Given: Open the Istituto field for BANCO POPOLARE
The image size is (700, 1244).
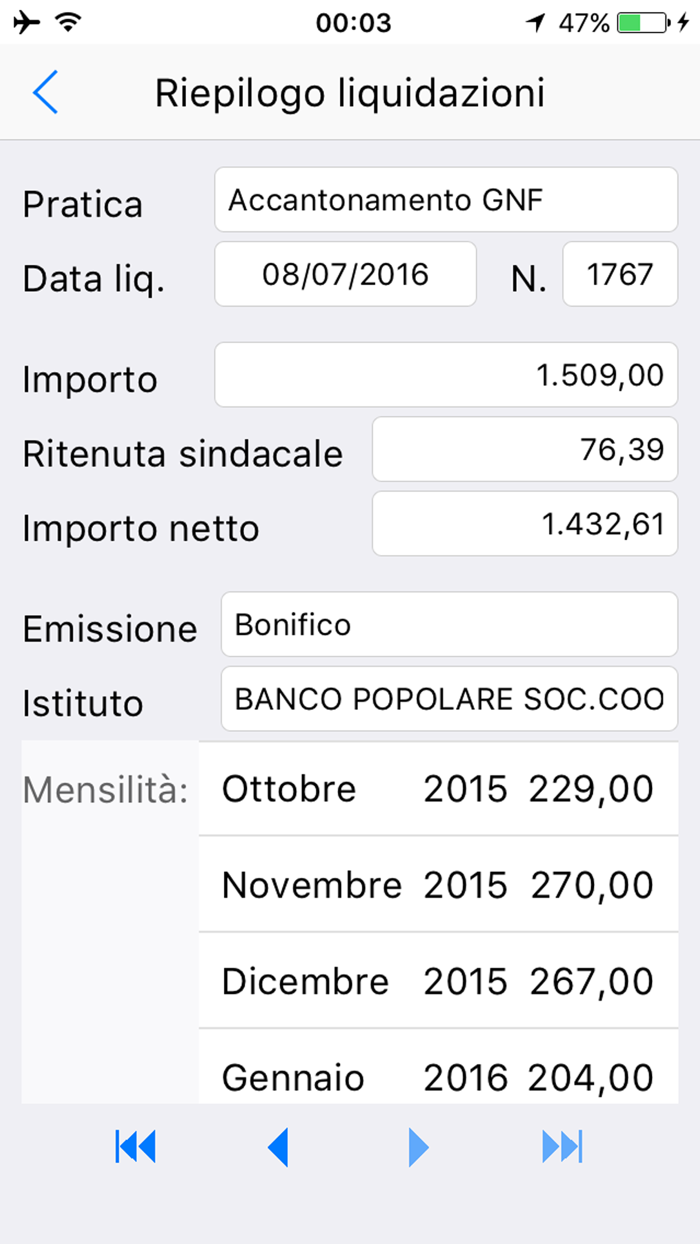Looking at the screenshot, I should [448, 699].
